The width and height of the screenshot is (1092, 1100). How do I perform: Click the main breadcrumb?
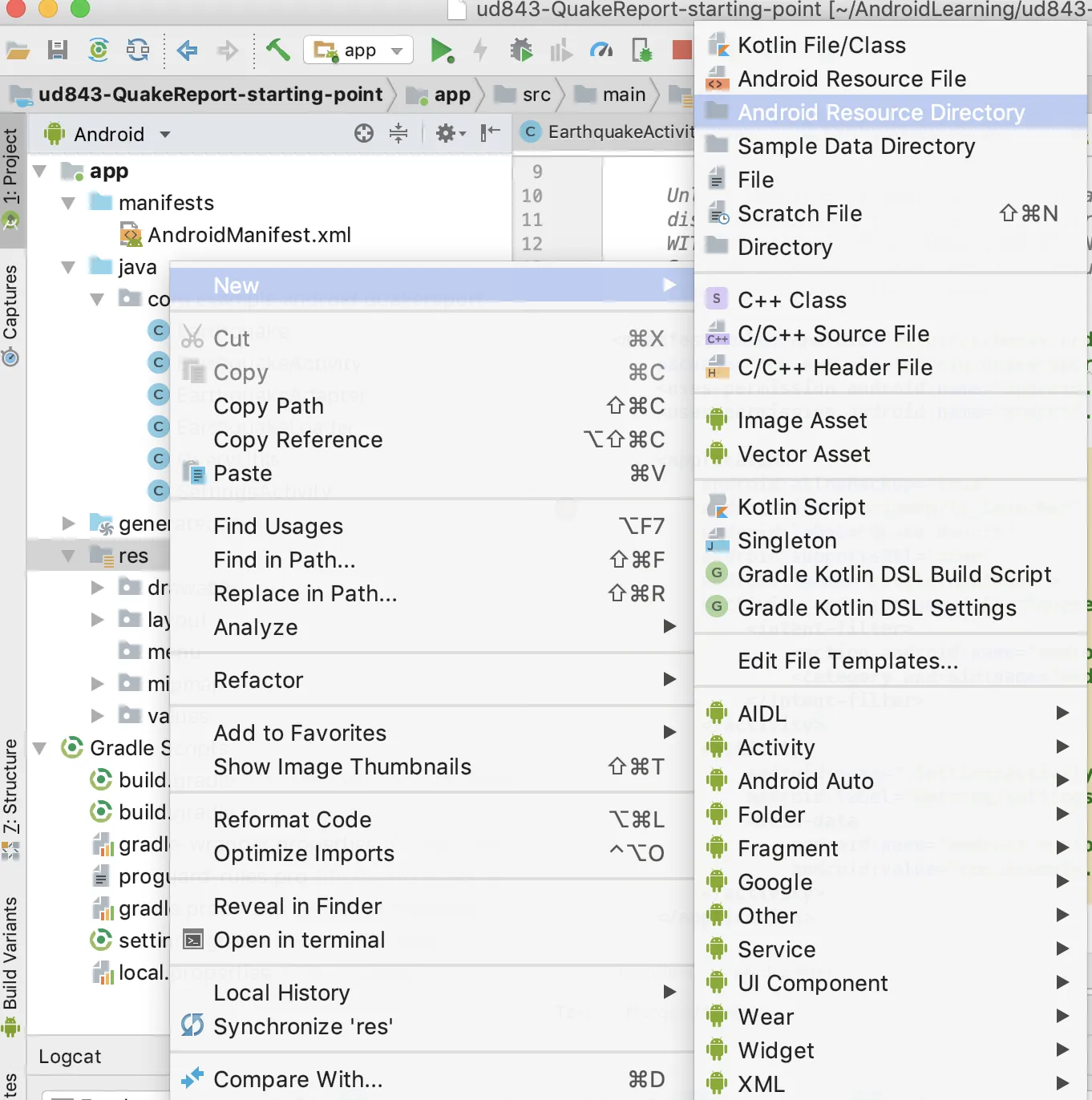pos(610,95)
